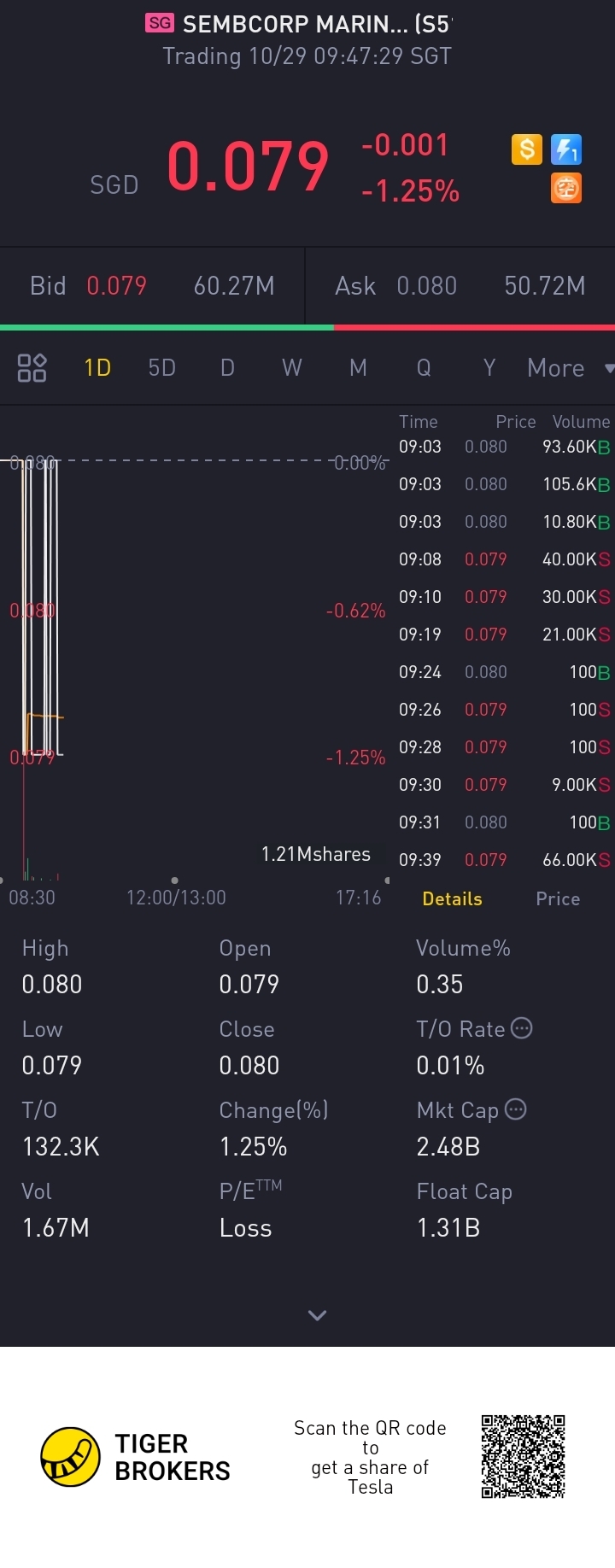Select the 09:26 trade row

point(504,710)
